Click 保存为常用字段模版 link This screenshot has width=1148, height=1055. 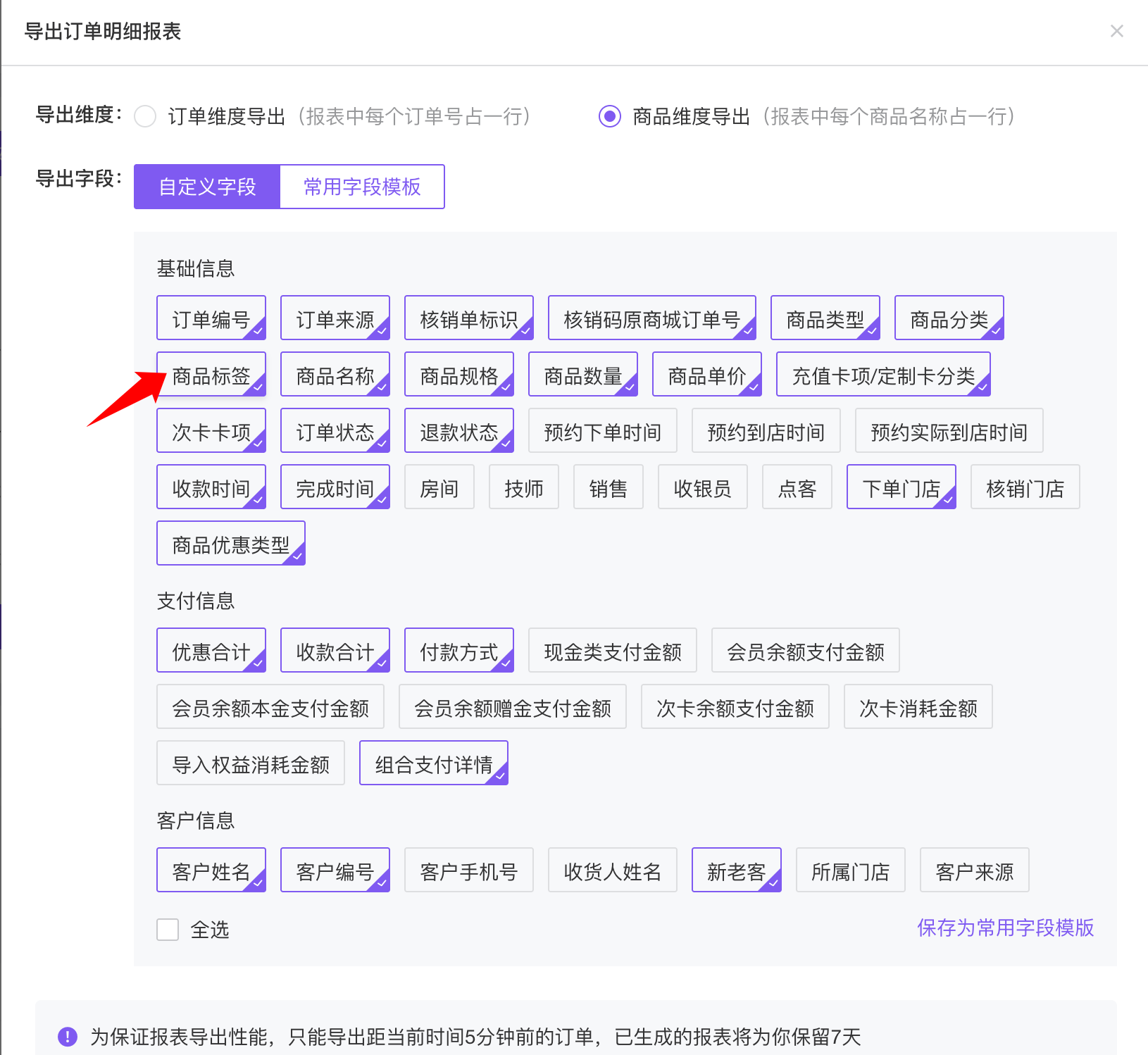[x=1005, y=928]
